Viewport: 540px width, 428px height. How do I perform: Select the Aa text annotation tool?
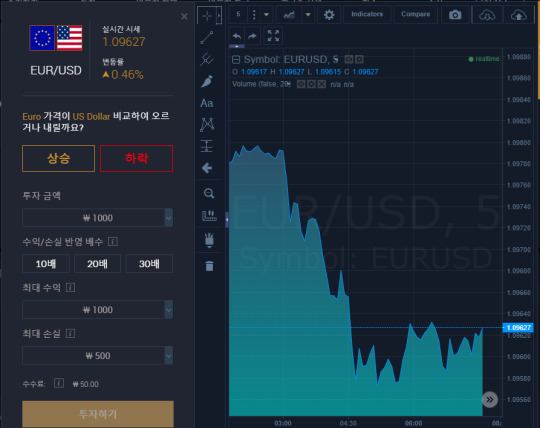207,103
